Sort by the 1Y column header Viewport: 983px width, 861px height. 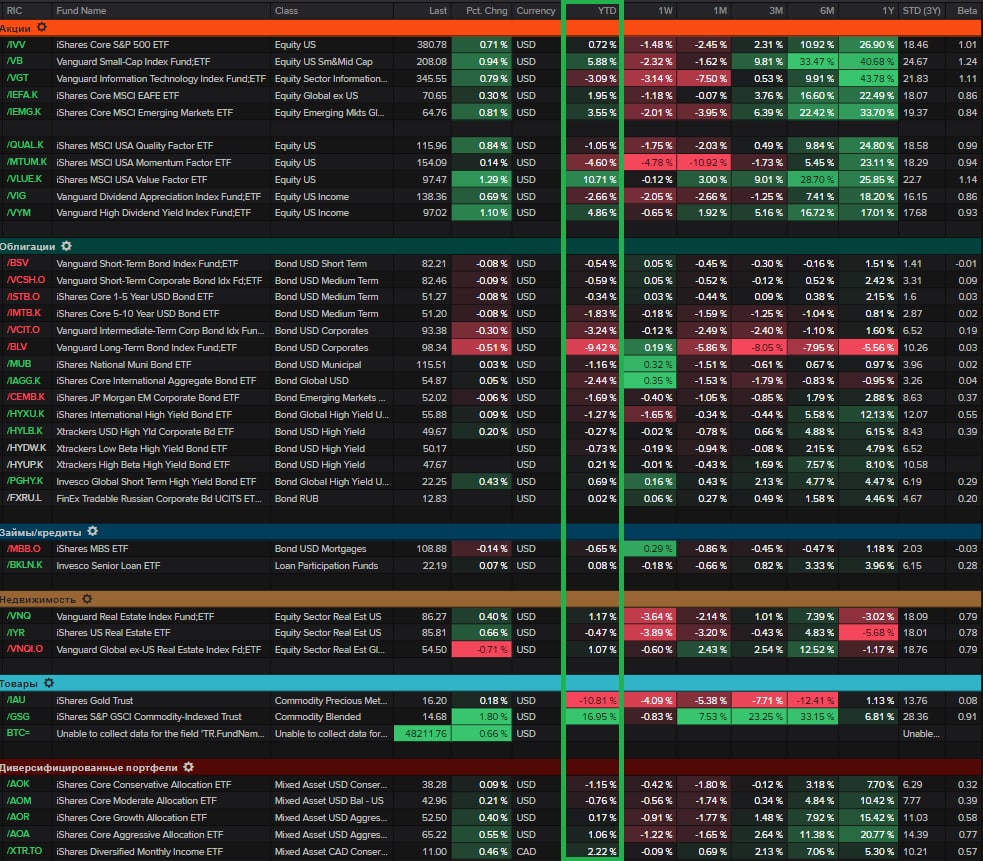click(888, 11)
